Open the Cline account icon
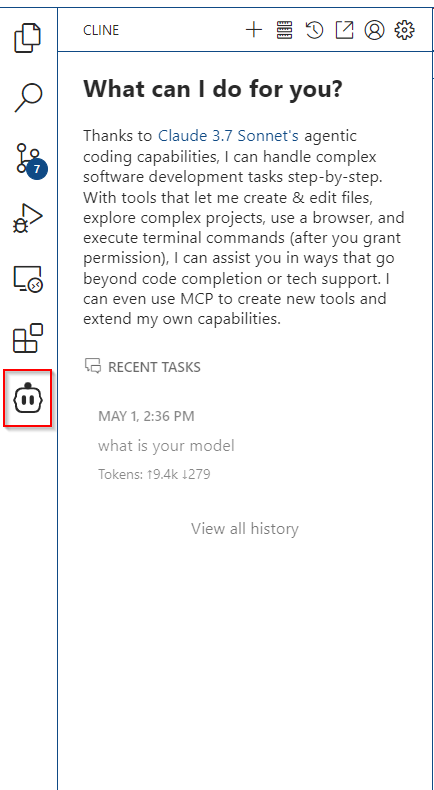The height and width of the screenshot is (790, 434). [375, 30]
